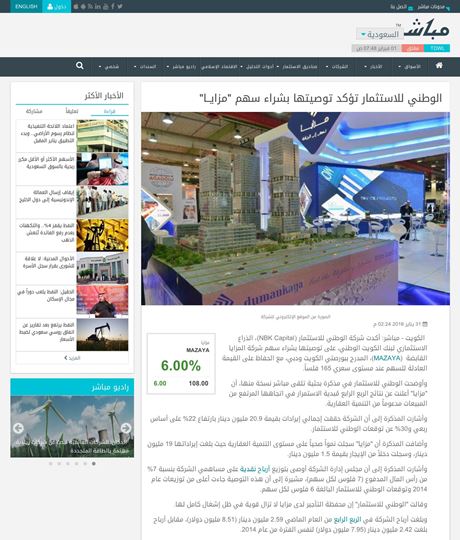
Task: Select the first radio carousel dot
Action: (x=51, y=464)
